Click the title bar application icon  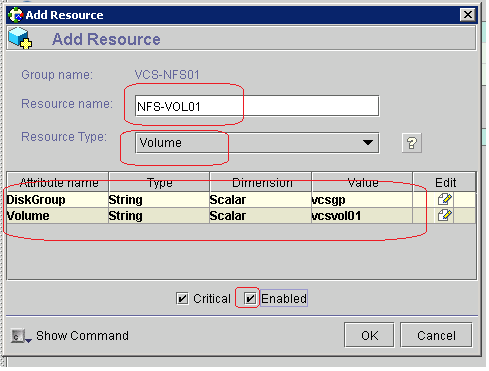point(16,15)
